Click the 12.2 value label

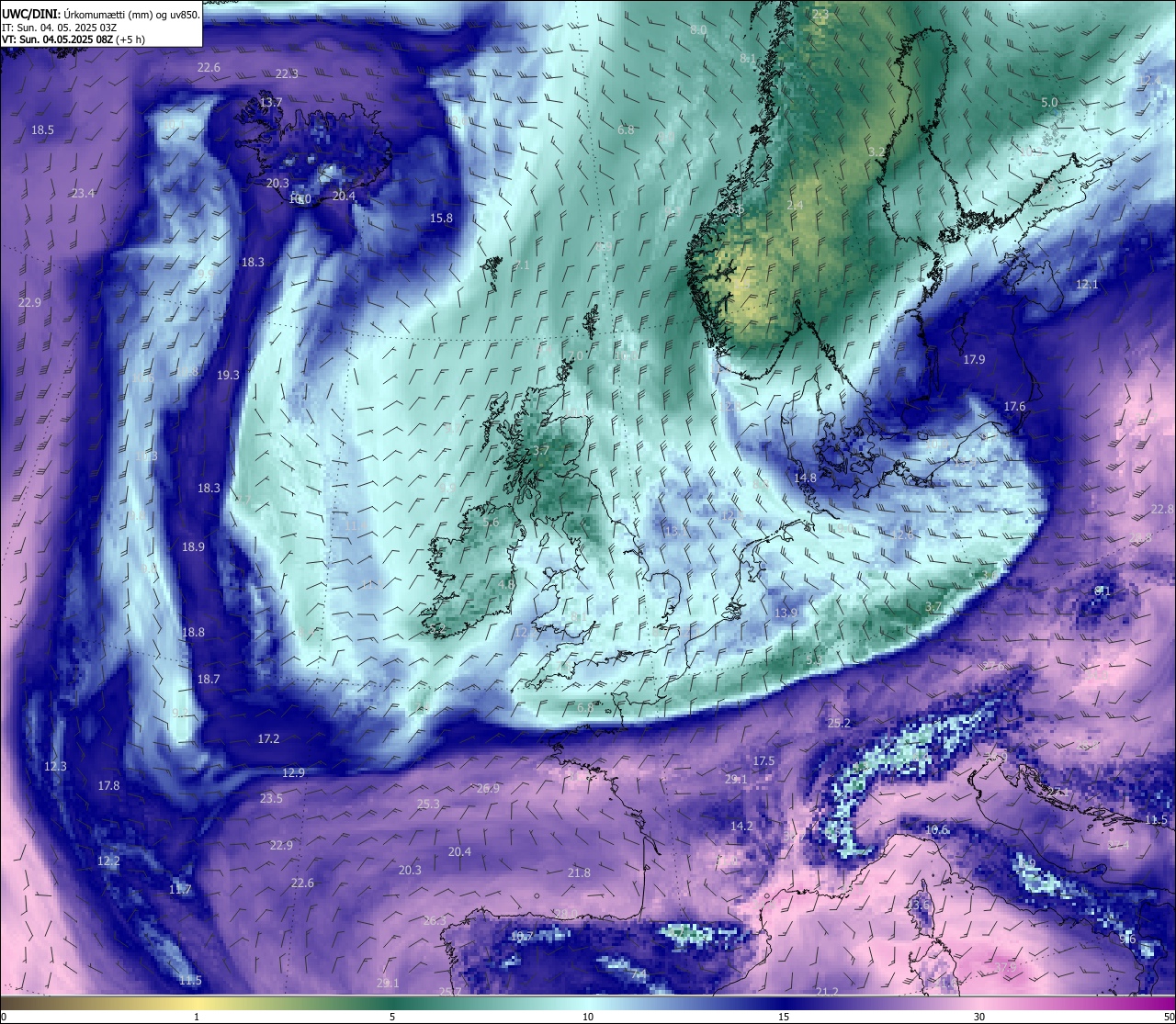pos(108,861)
